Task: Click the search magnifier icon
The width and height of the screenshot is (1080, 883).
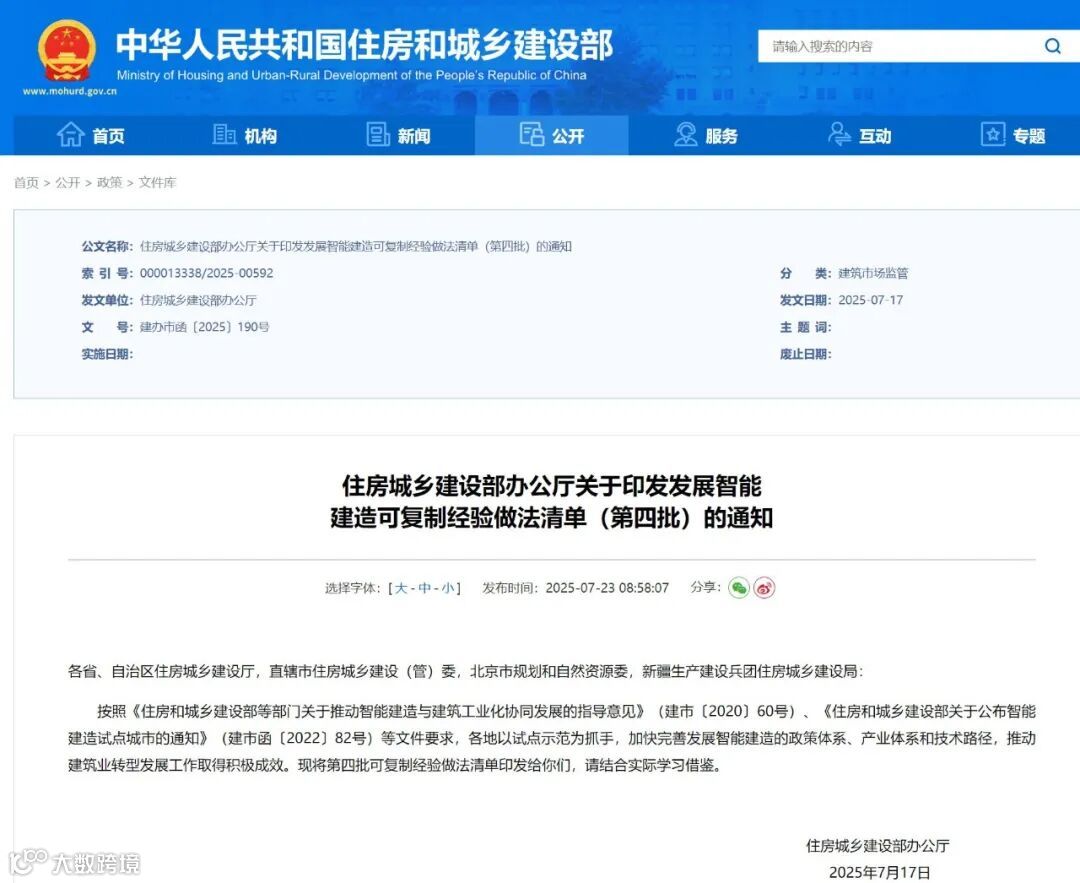Action: point(1052,46)
